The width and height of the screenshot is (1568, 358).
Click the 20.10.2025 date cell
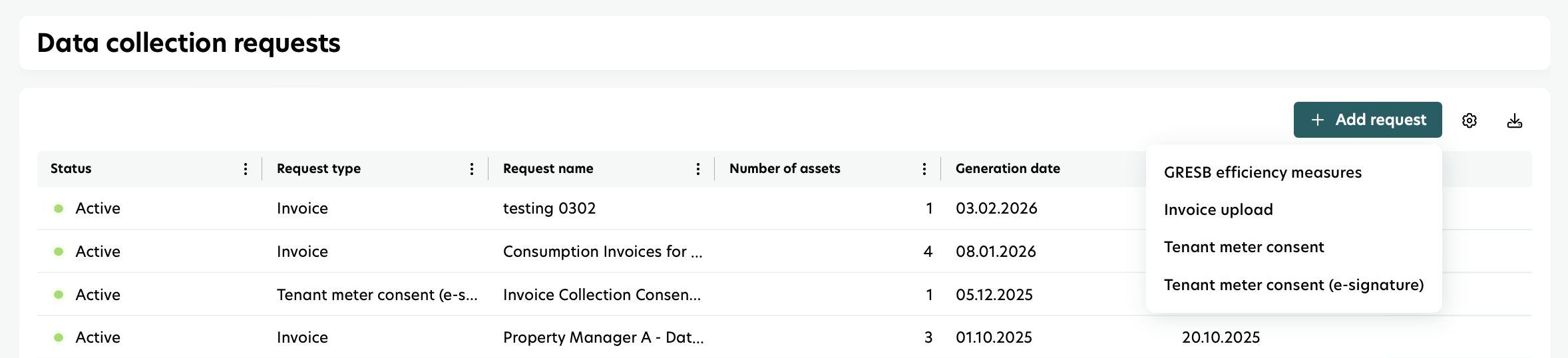click(x=1221, y=337)
